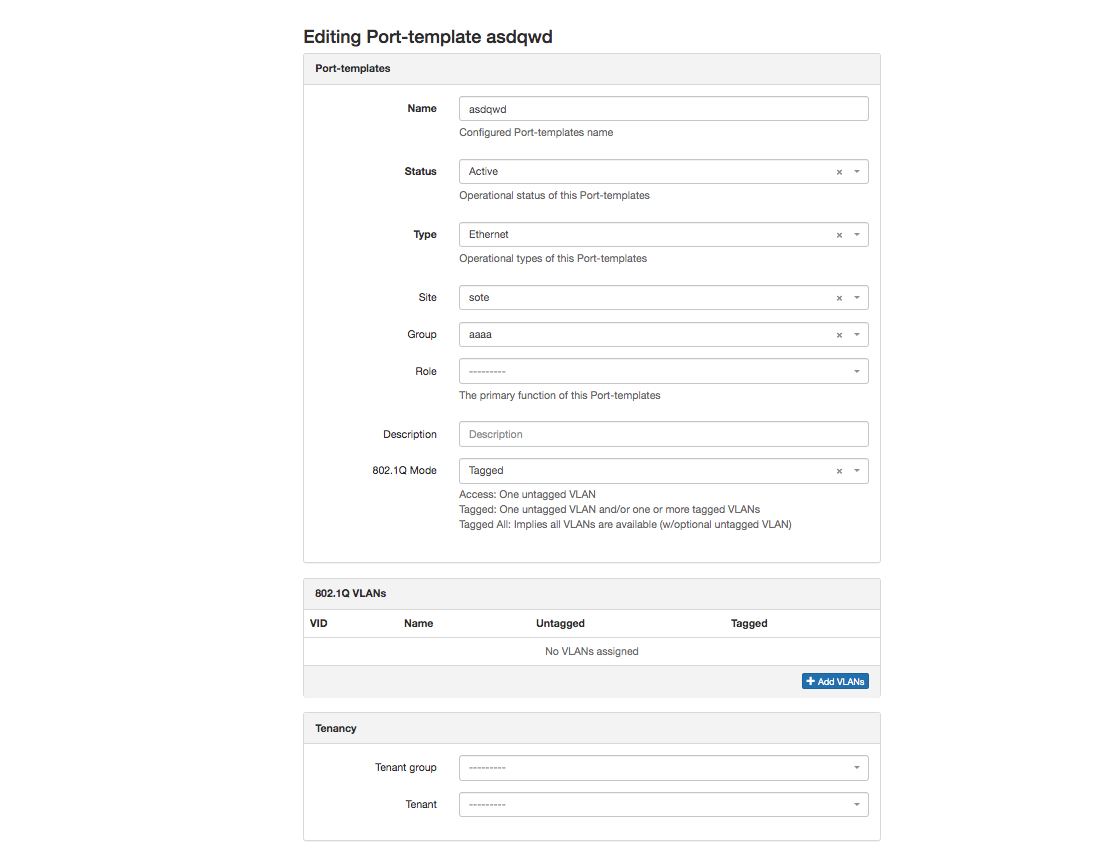Open the Role dropdown

tap(857, 372)
